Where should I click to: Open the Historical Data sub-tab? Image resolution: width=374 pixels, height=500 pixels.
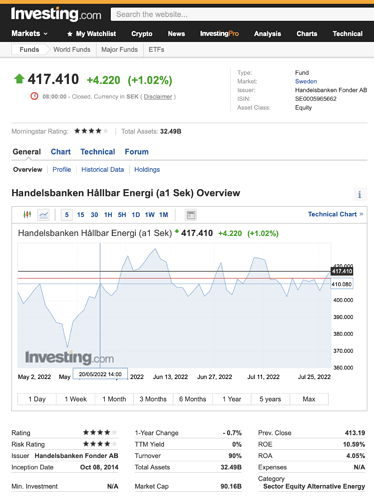(103, 170)
